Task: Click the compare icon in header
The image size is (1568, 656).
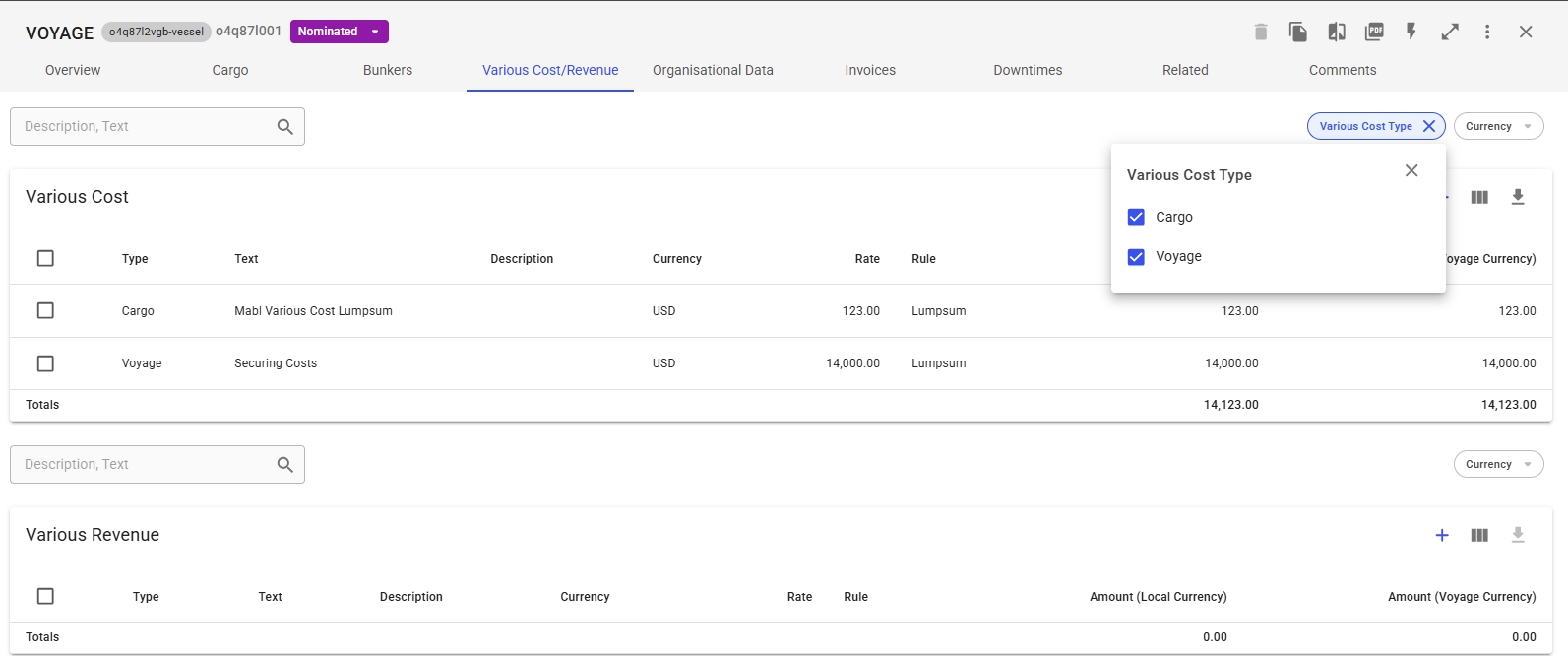Action: (1336, 32)
